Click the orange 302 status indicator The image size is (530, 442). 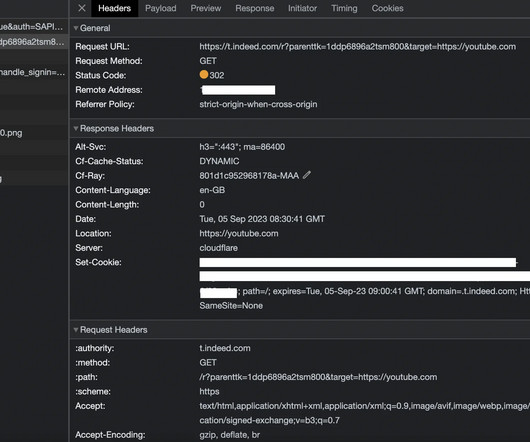[x=204, y=75]
